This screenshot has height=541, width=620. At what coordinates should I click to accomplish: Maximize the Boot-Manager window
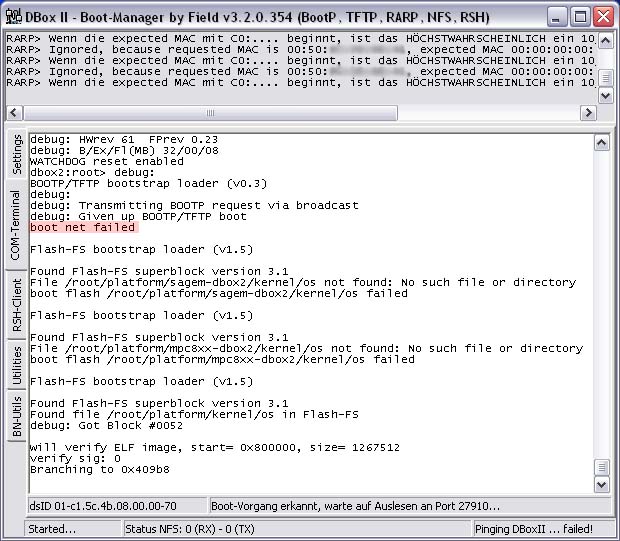[x=580, y=17]
